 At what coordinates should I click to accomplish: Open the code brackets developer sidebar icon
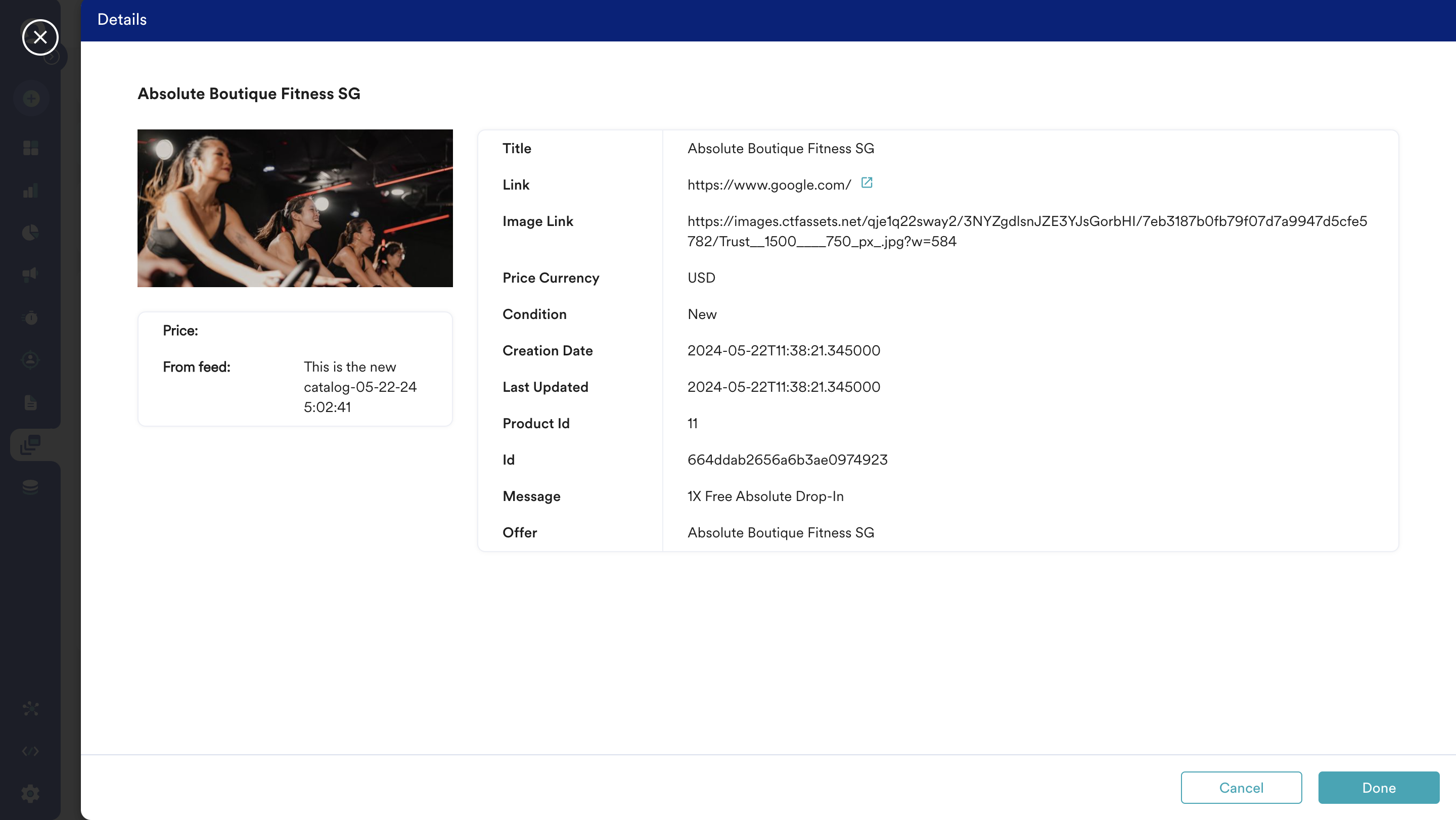tap(31, 751)
